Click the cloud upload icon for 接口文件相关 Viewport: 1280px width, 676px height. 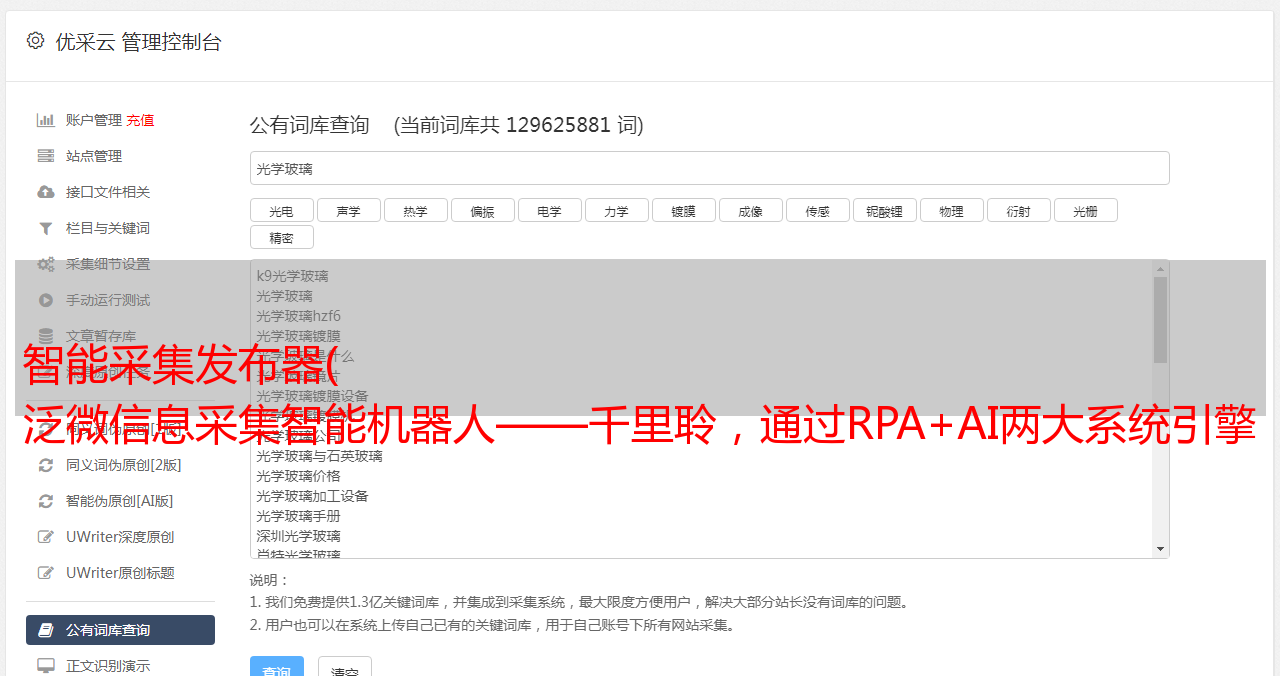(x=45, y=192)
